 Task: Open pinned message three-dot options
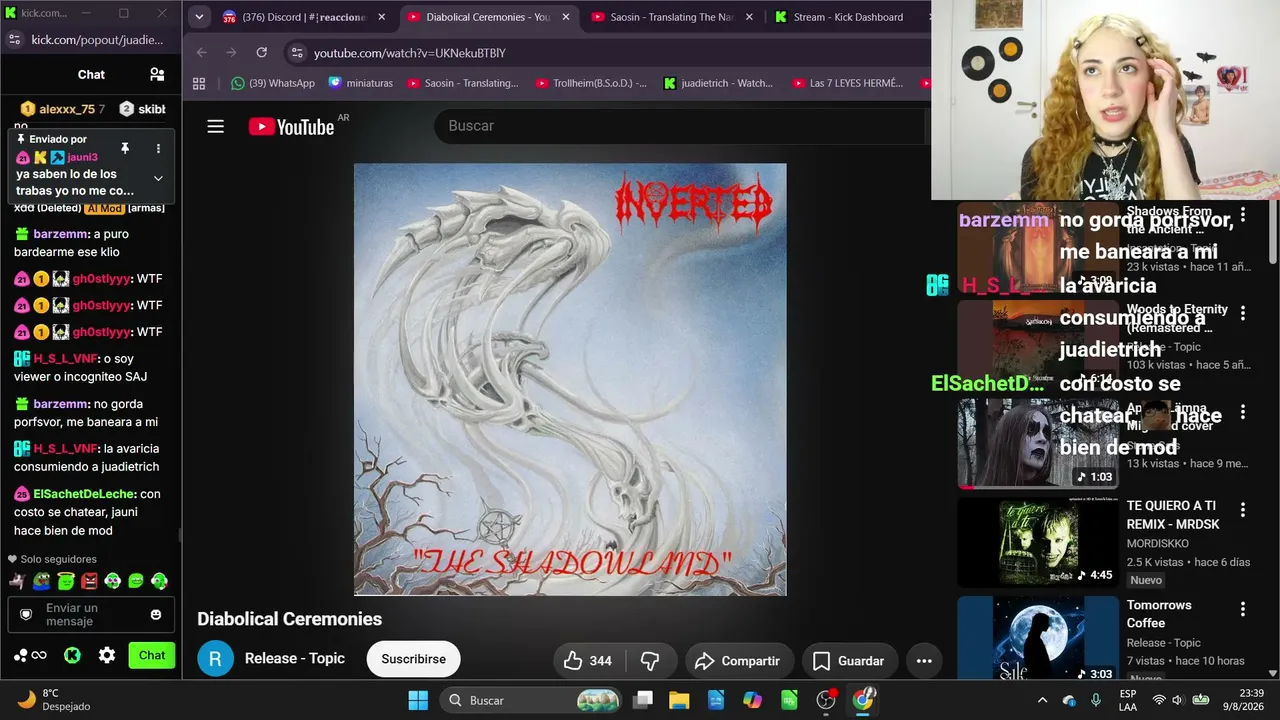158,148
